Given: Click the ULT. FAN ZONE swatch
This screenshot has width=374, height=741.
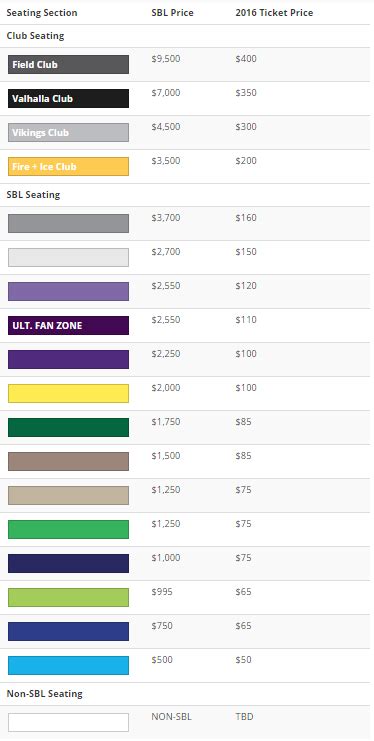Looking at the screenshot, I should tap(68, 325).
